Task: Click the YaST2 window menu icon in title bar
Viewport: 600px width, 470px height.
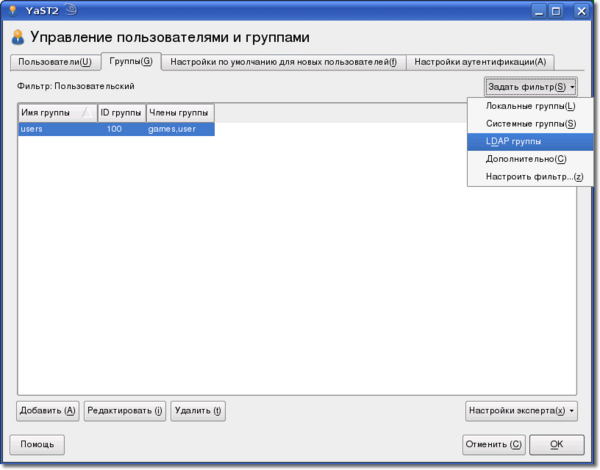Action: 13,11
